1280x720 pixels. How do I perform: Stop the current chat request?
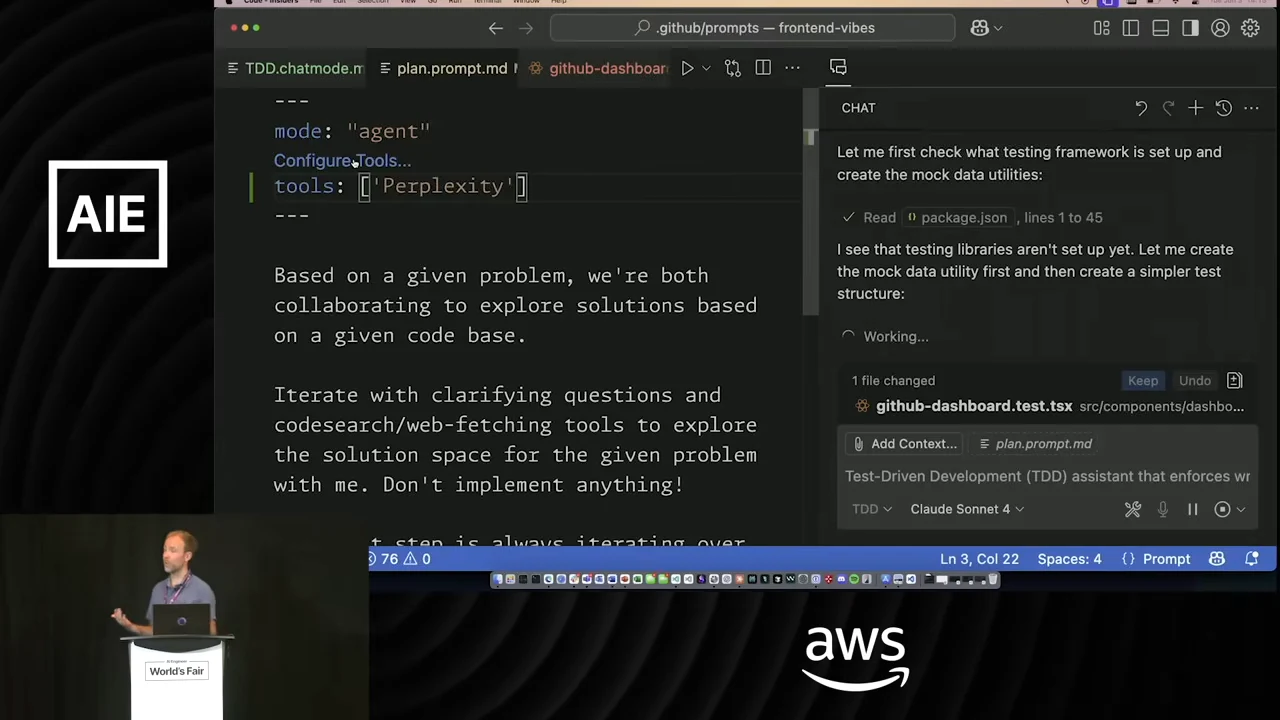coord(1222,509)
